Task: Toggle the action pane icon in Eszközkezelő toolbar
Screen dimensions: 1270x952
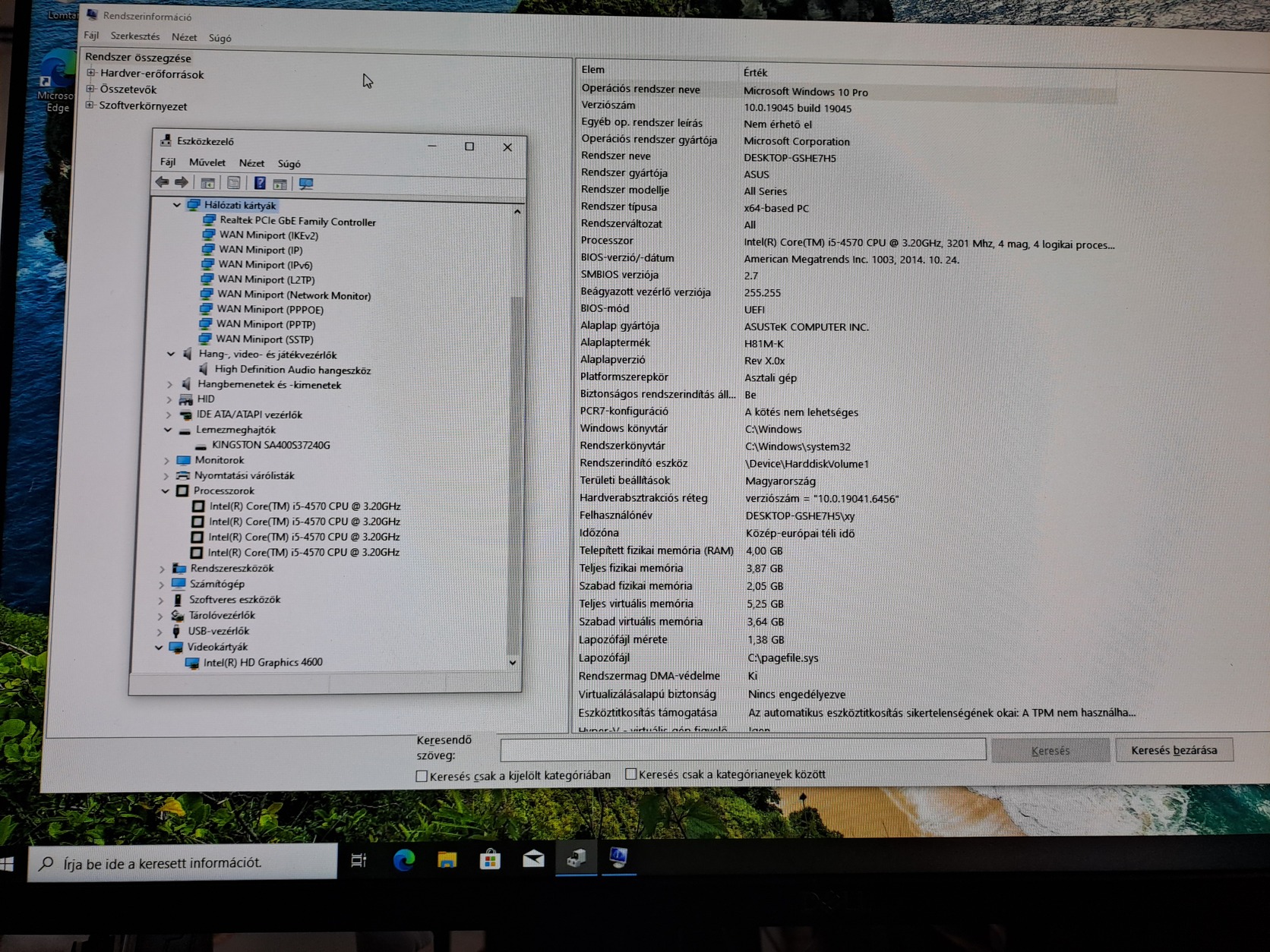Action: click(280, 184)
